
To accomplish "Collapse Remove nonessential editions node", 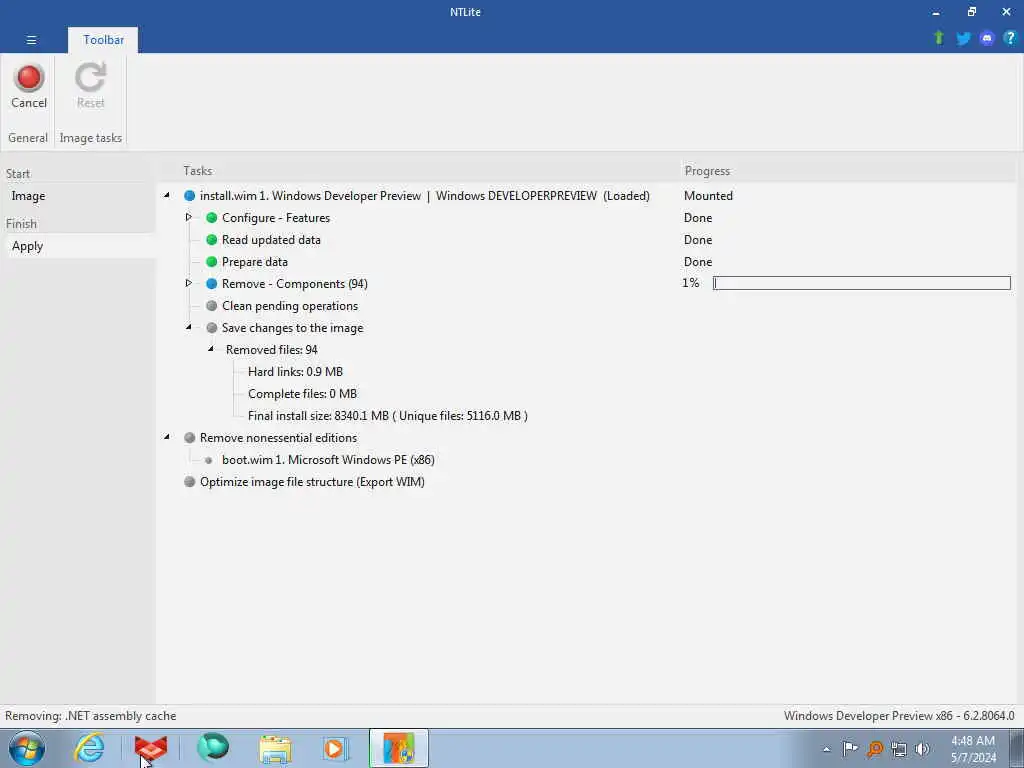I will pos(167,437).
